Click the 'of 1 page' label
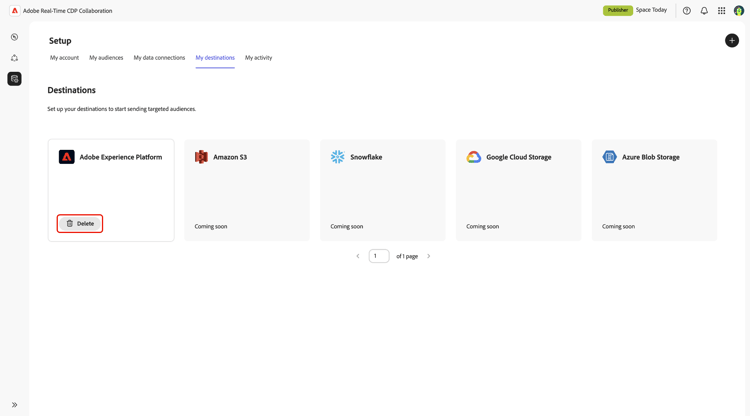The image size is (750, 416). [407, 256]
